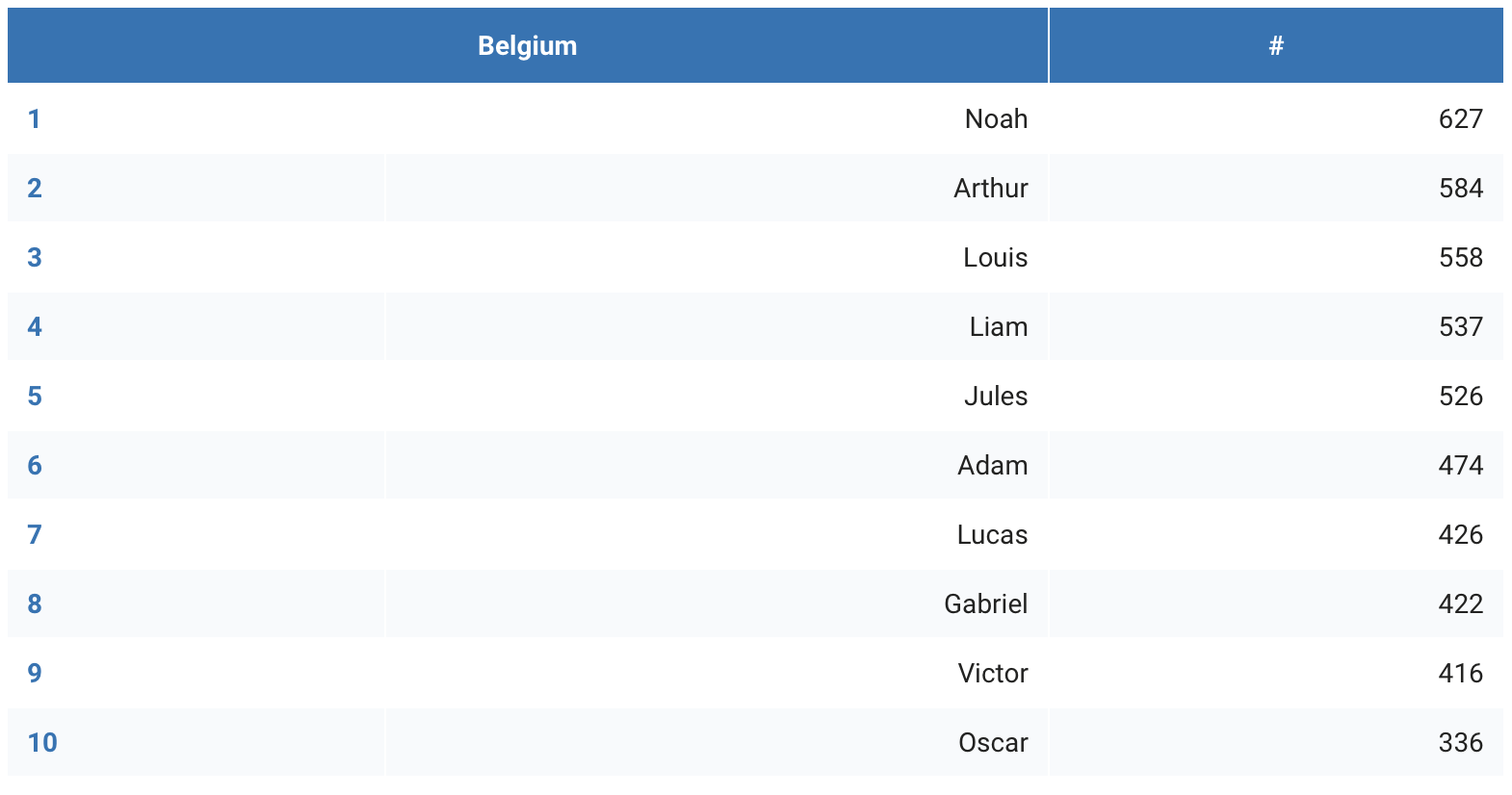The height and width of the screenshot is (795, 1512).
Task: Click the name Liam
Action: point(998,326)
